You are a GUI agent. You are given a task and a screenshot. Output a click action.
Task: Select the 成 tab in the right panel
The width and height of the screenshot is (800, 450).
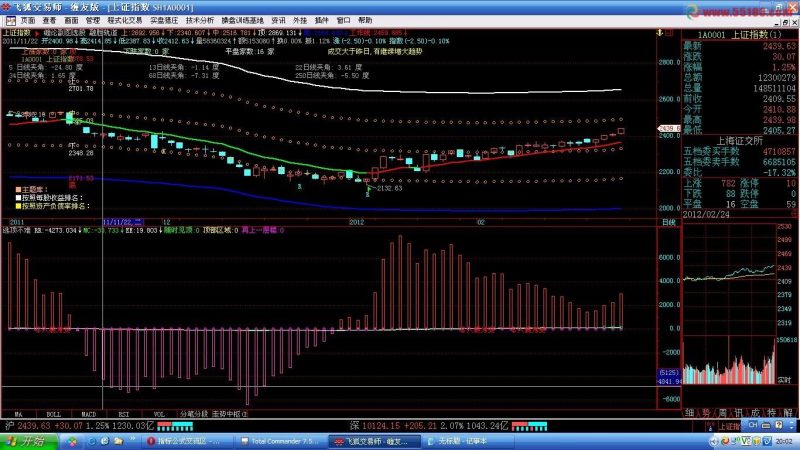click(755, 413)
